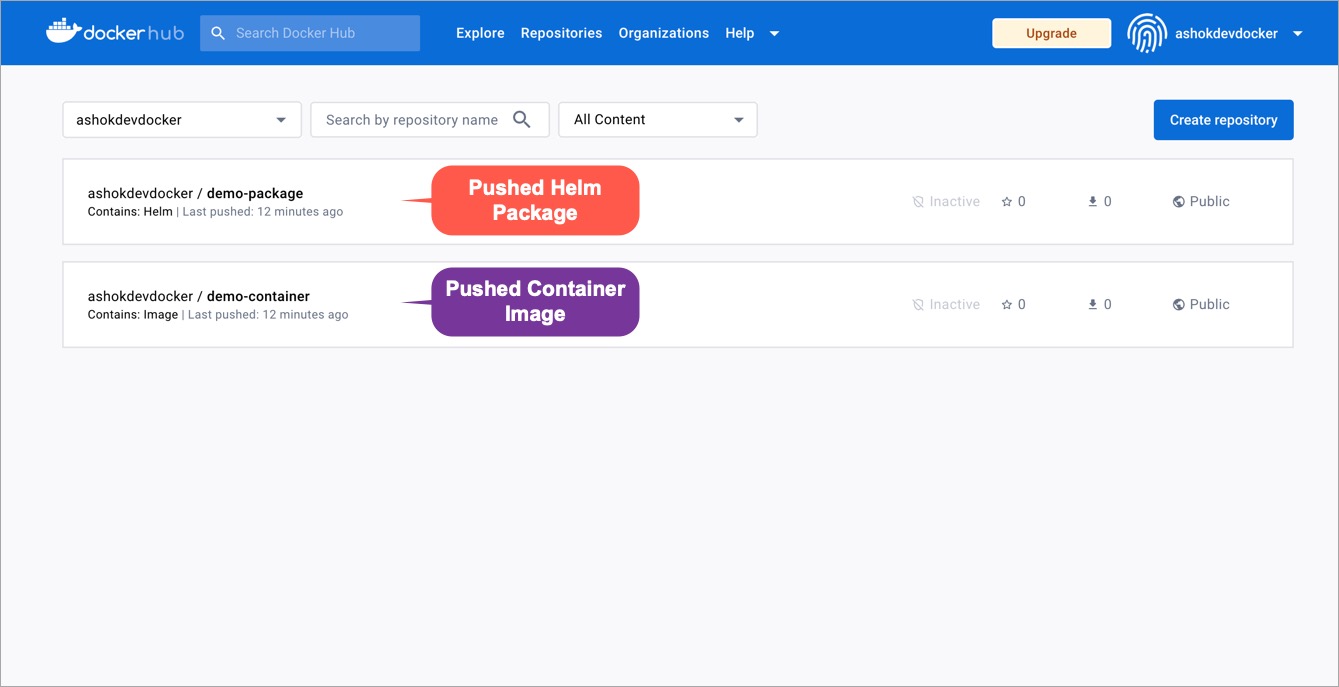Click the star icon for demo-container
This screenshot has height=687, width=1339.
coord(1007,305)
